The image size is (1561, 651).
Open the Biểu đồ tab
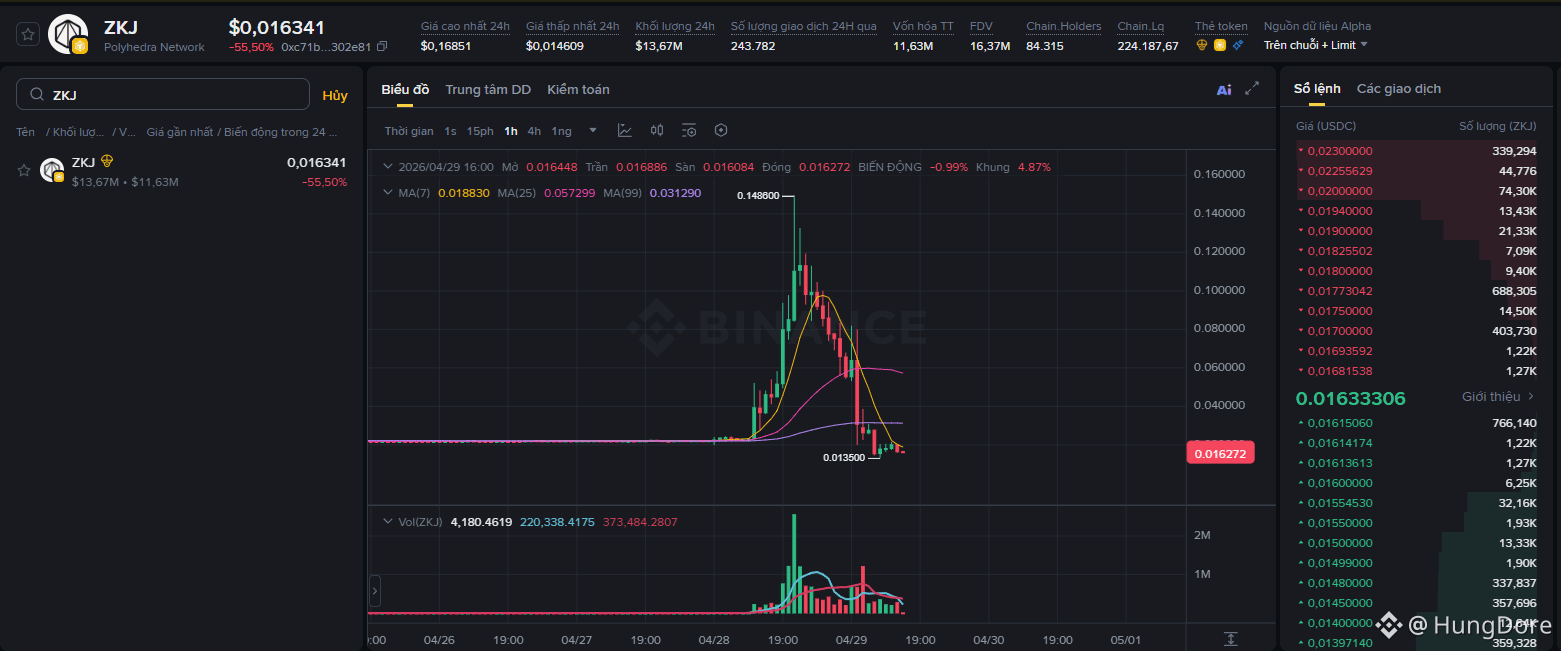[405, 90]
